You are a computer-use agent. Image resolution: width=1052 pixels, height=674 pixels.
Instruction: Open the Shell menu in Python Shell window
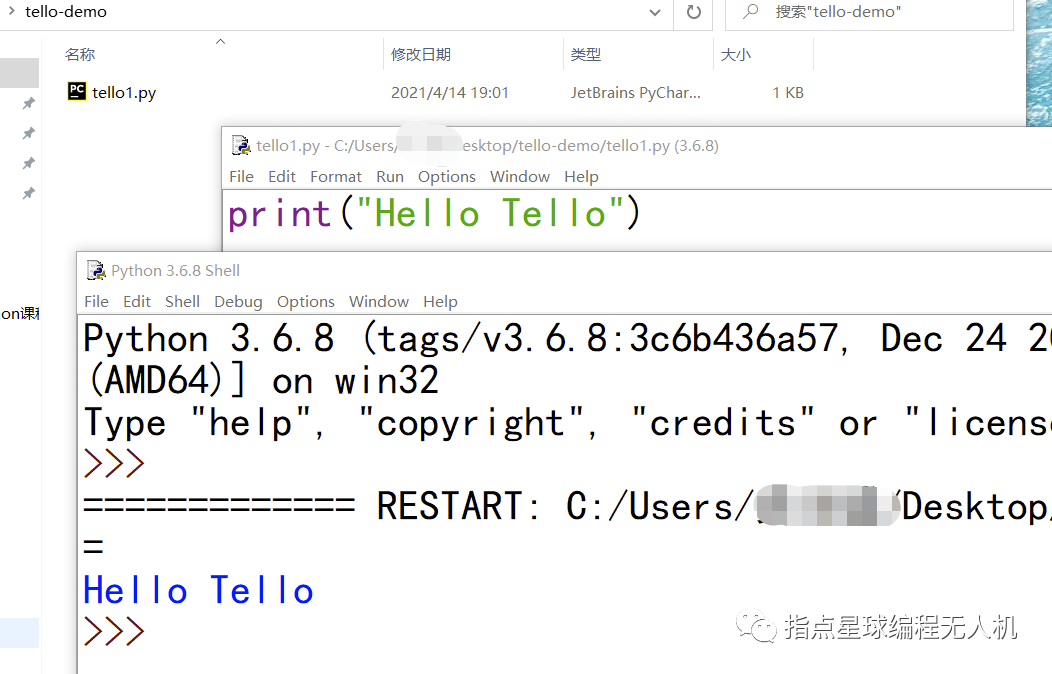[182, 301]
